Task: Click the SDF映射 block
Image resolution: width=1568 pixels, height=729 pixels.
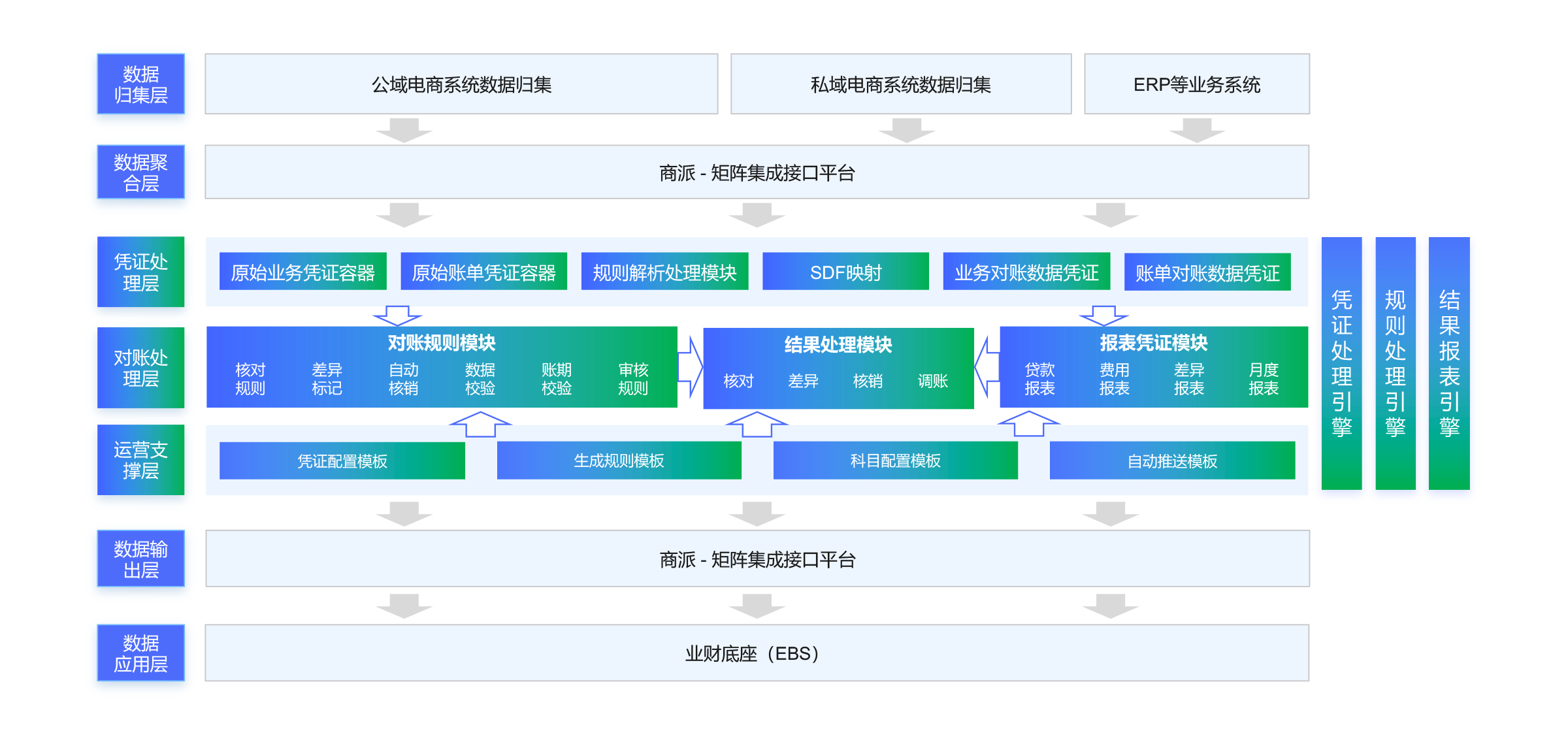Action: (845, 272)
